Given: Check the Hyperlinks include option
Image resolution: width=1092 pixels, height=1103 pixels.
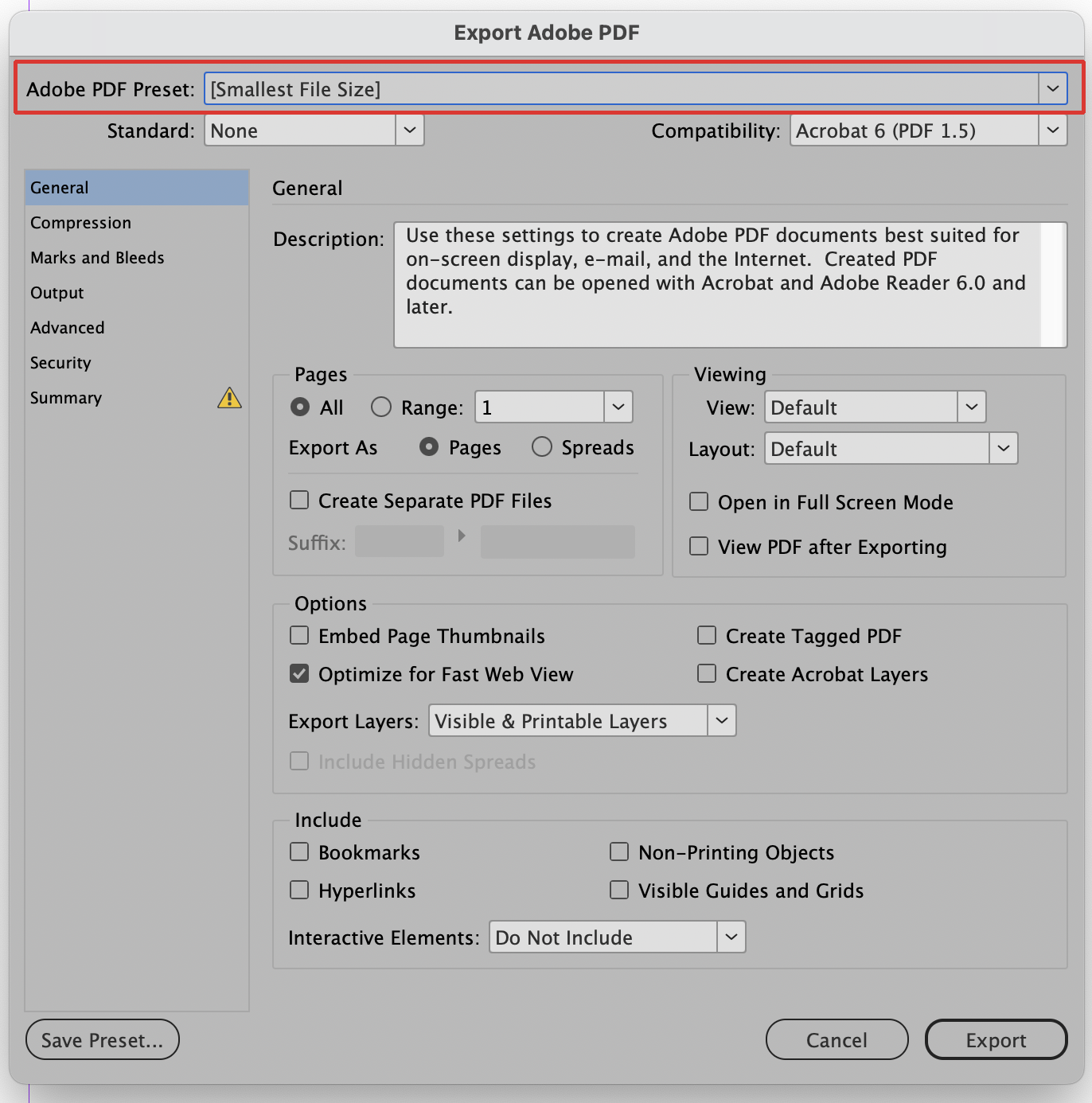Looking at the screenshot, I should (298, 890).
